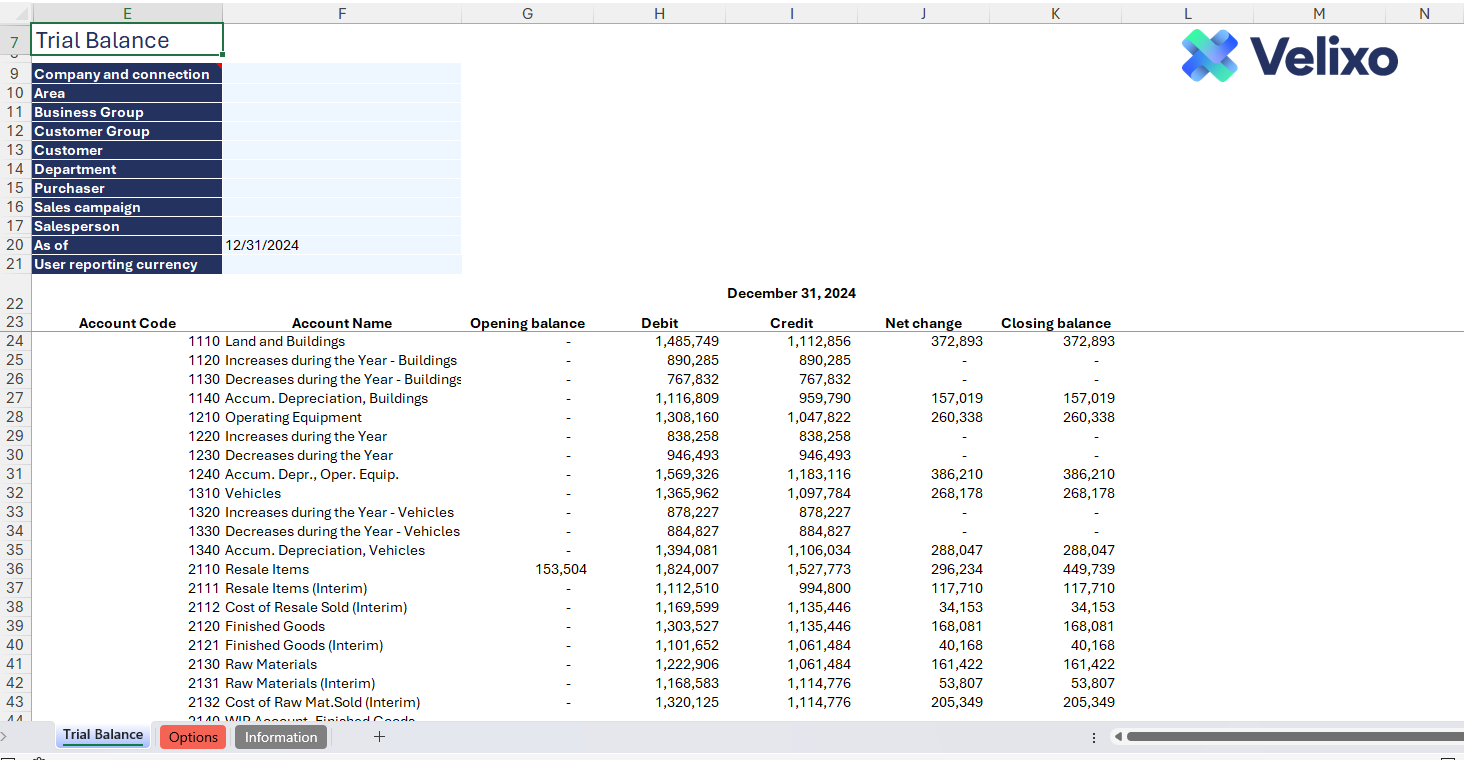The image size is (1464, 760).
Task: Select row 36 header
Action: (15, 569)
